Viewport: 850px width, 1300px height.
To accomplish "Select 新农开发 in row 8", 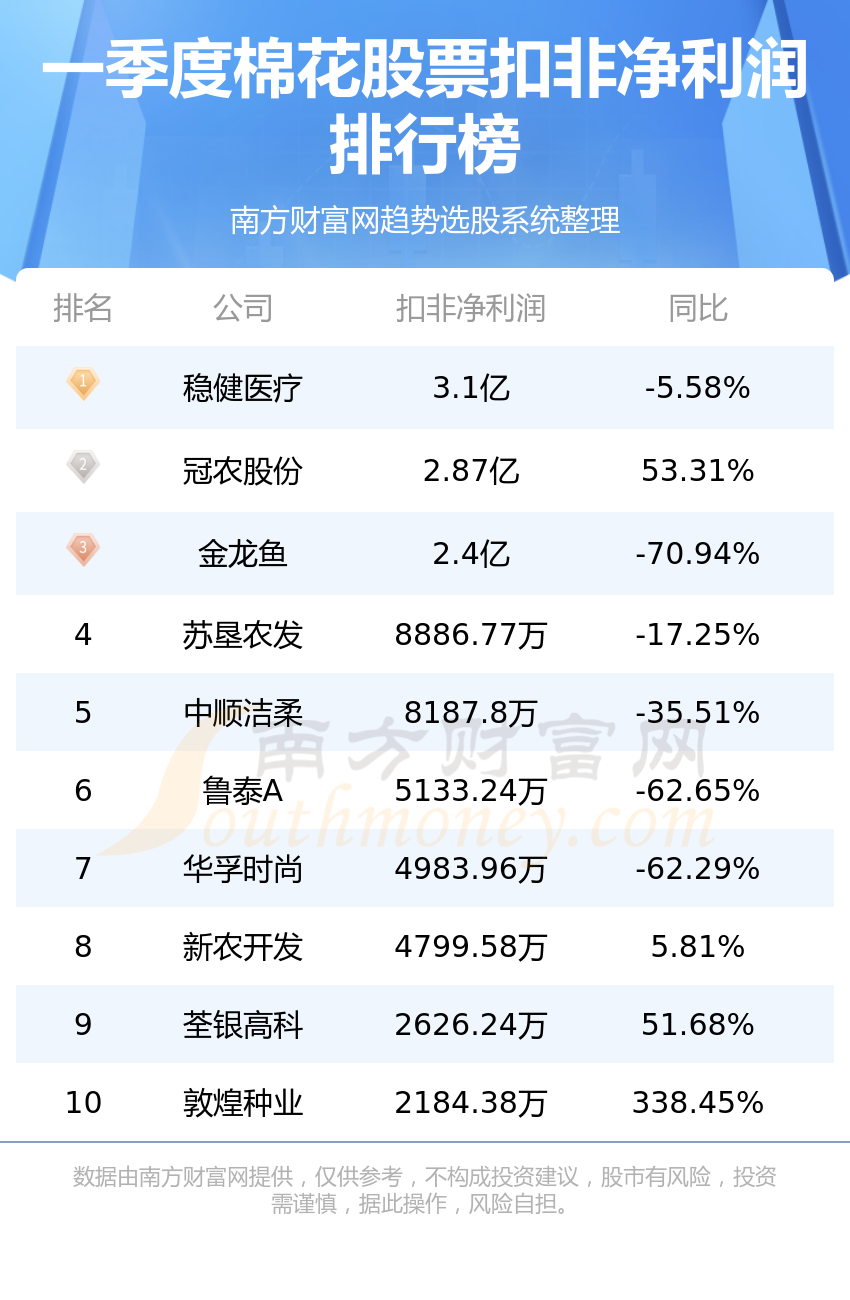I will pyautogui.click(x=243, y=947).
